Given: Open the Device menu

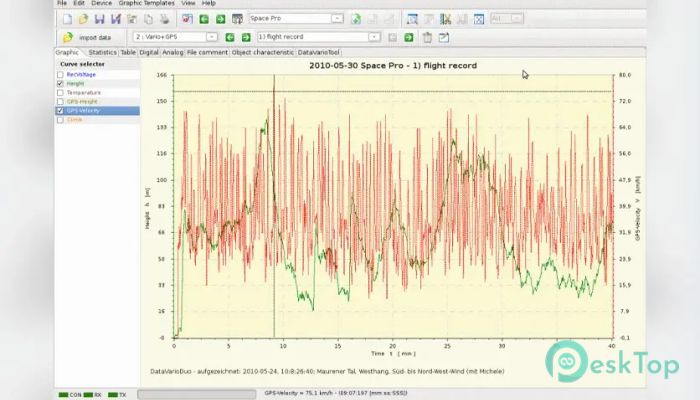Looking at the screenshot, I should tap(102, 3).
